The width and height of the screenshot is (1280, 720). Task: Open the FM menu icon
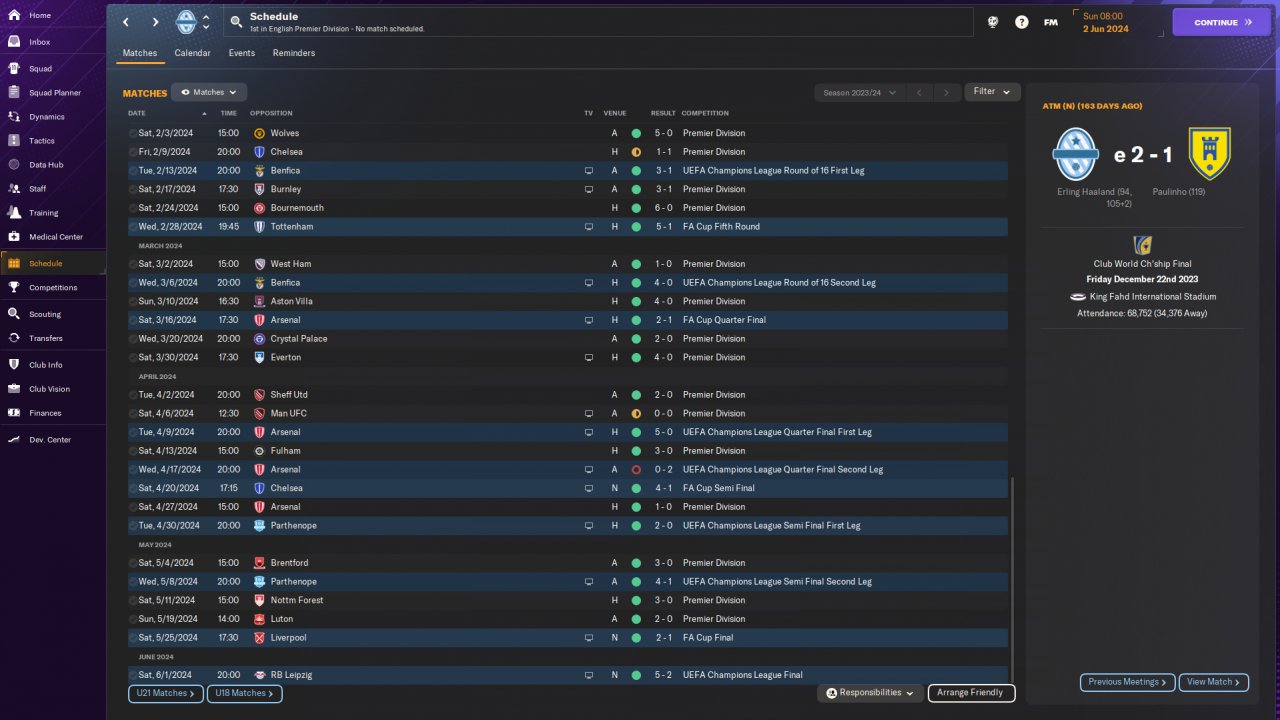pyautogui.click(x=1050, y=22)
